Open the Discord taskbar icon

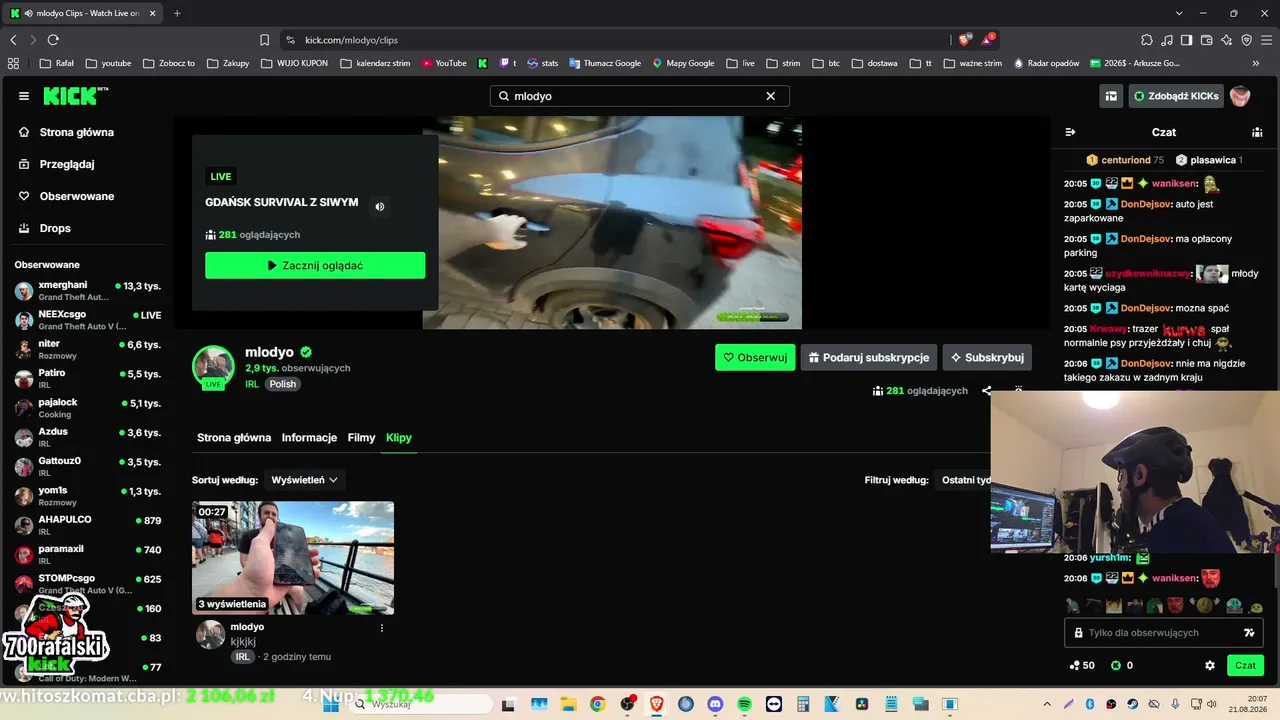[x=714, y=704]
